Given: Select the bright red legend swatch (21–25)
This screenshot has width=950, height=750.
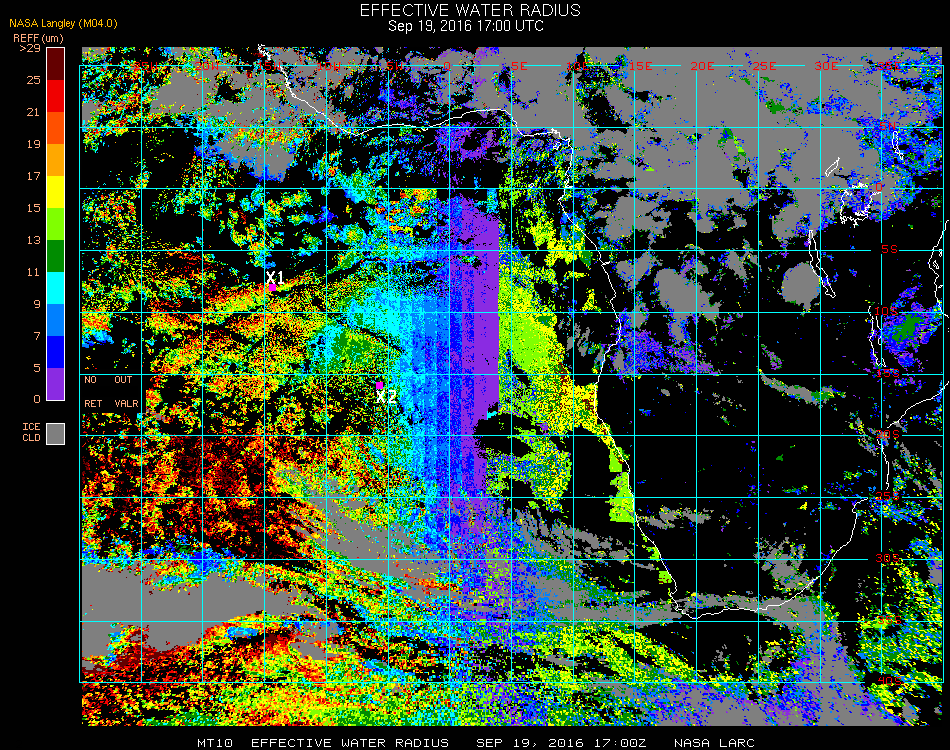Looking at the screenshot, I should 56,96.
